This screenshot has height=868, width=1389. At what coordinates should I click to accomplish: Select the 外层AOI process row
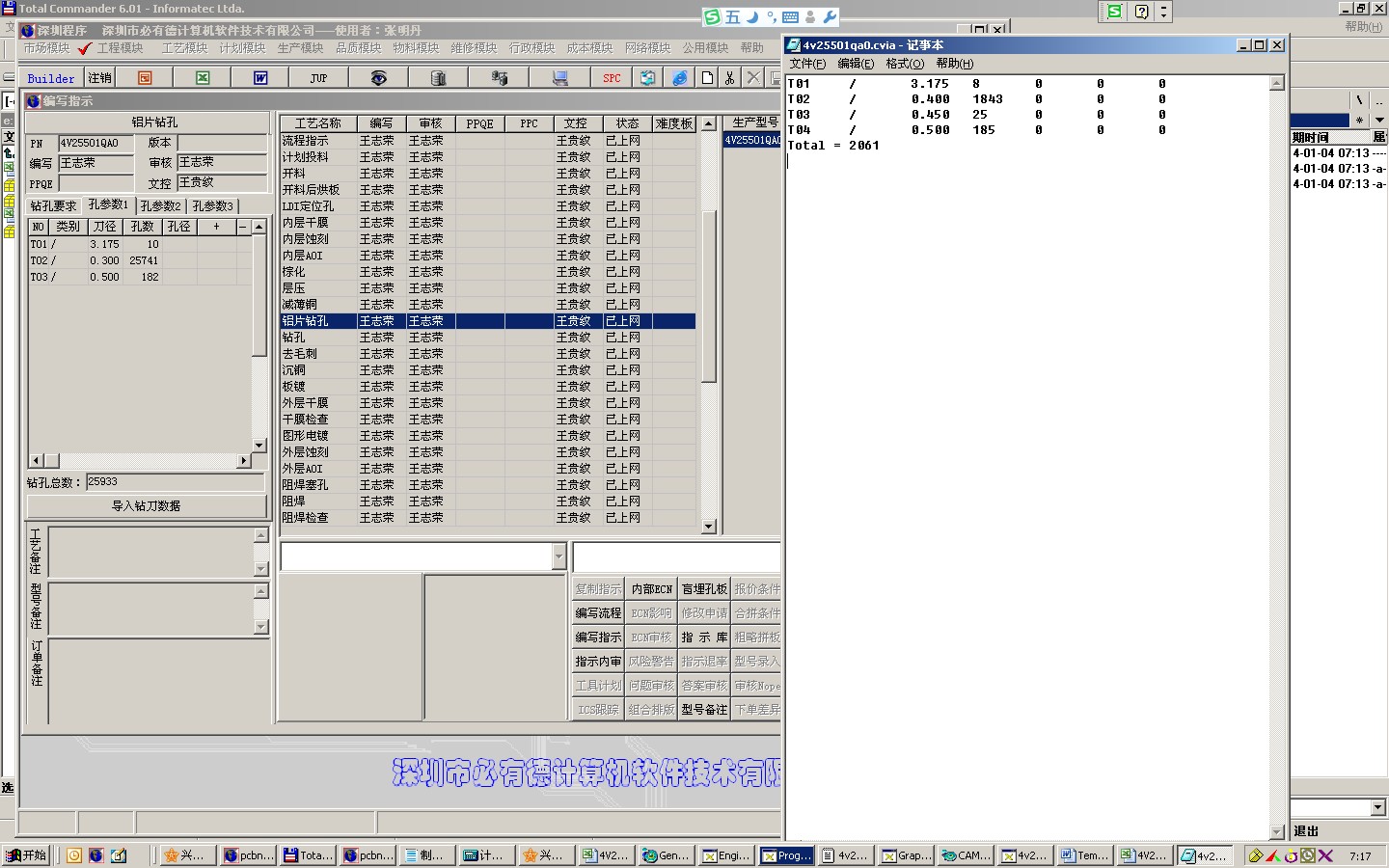[x=488, y=469]
